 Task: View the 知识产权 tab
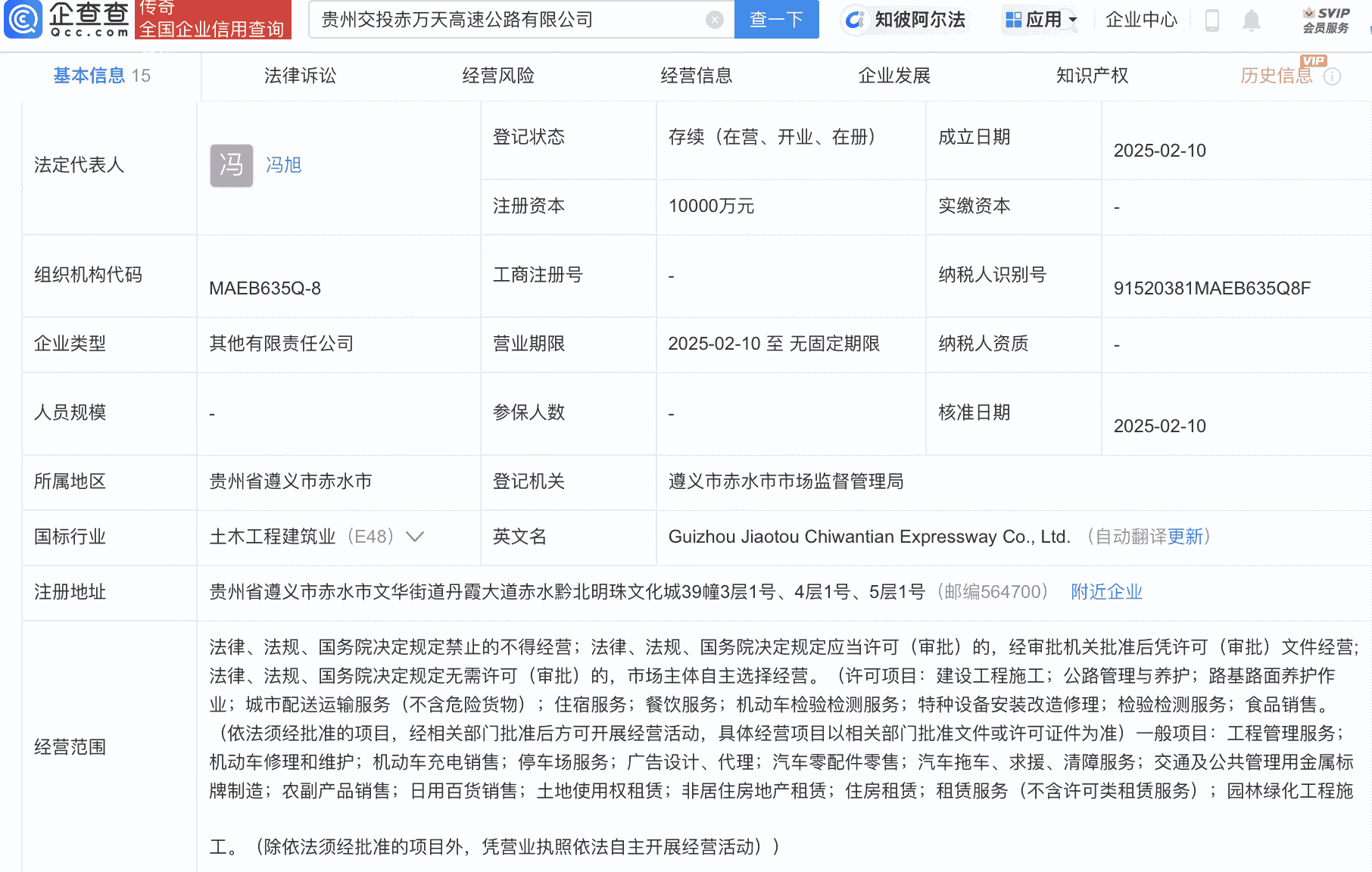tap(1092, 76)
